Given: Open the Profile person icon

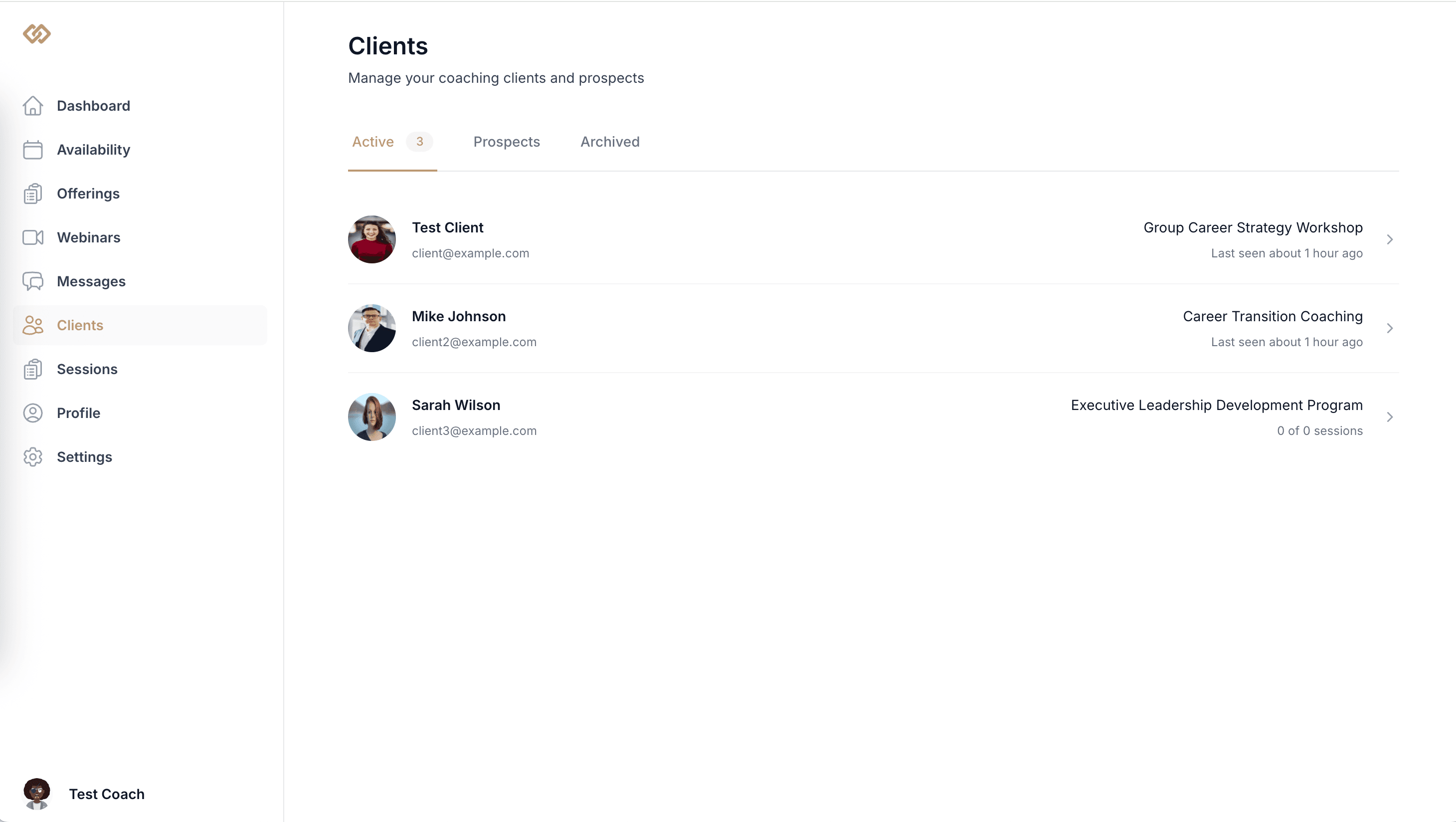Looking at the screenshot, I should click(x=33, y=412).
